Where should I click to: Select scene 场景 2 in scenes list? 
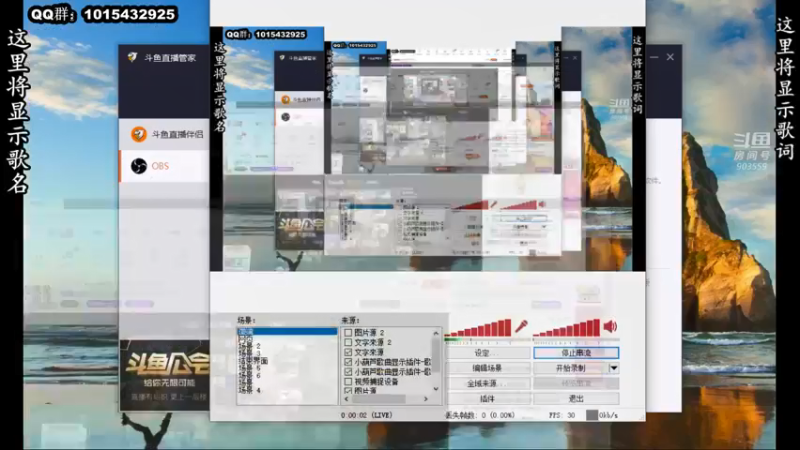(249, 346)
